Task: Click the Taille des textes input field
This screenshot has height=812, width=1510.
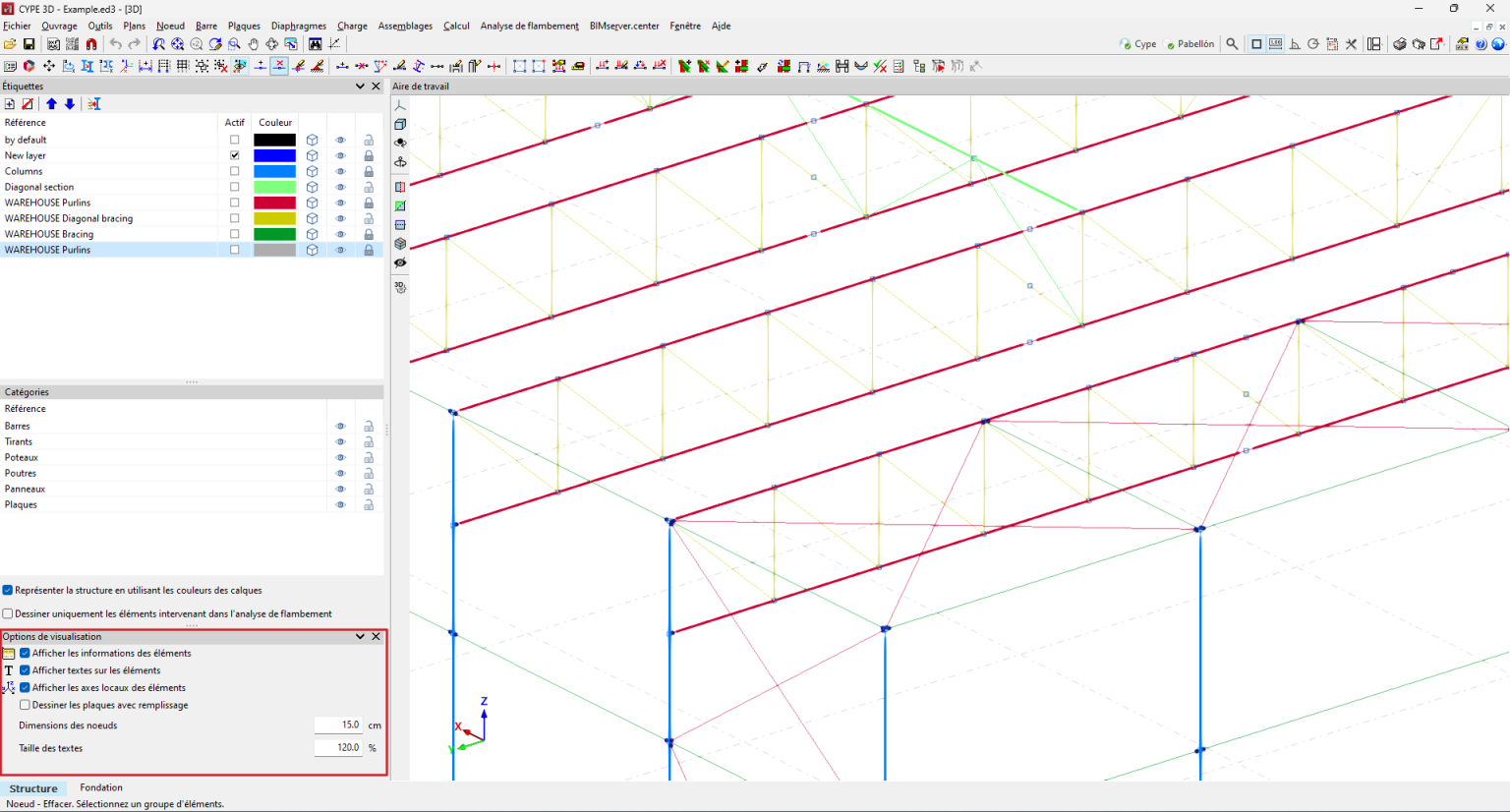Action: coord(337,748)
